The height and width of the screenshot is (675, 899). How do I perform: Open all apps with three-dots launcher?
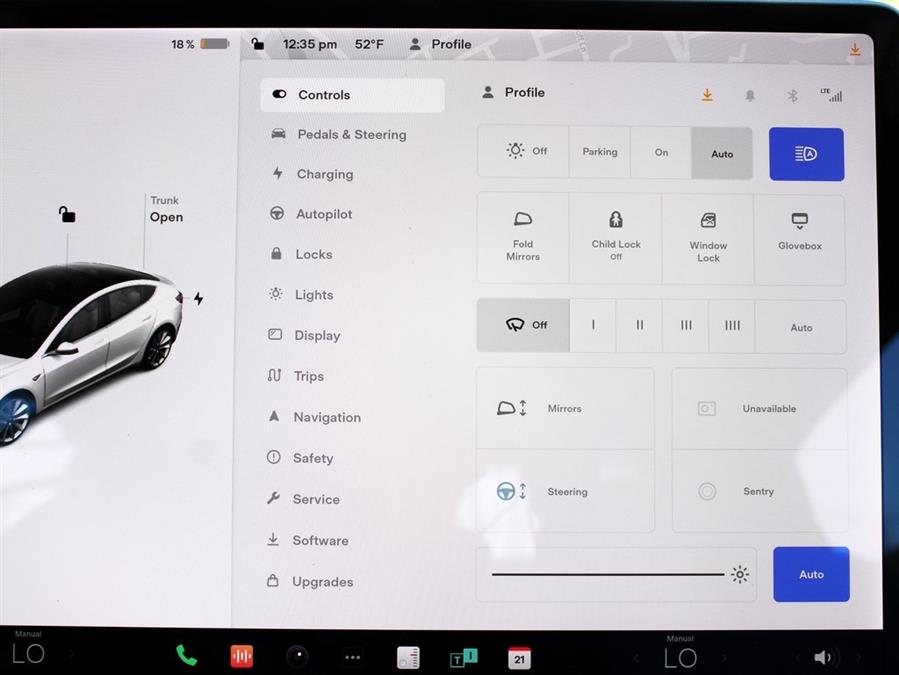click(x=352, y=657)
